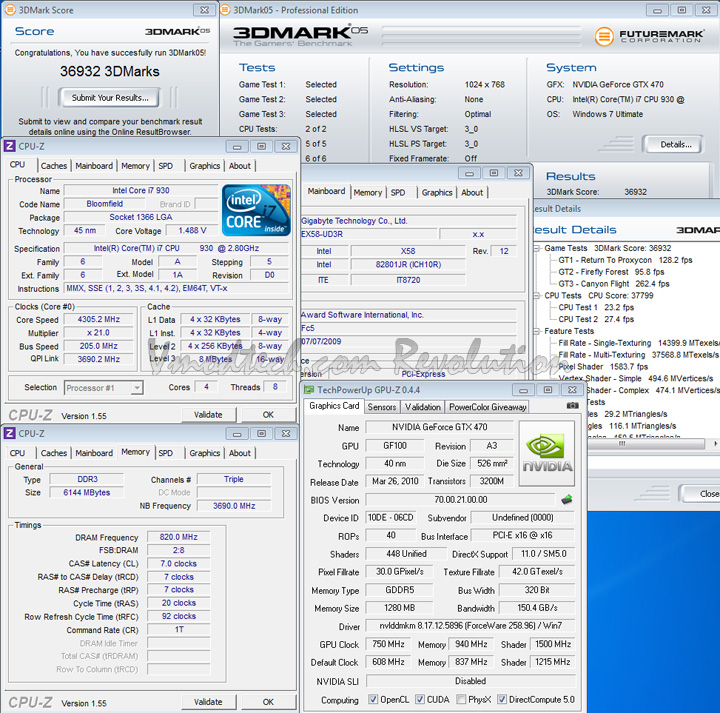This screenshot has width=720, height=713.
Task: Click the GPU-Z title bar icon
Action: 309,390
